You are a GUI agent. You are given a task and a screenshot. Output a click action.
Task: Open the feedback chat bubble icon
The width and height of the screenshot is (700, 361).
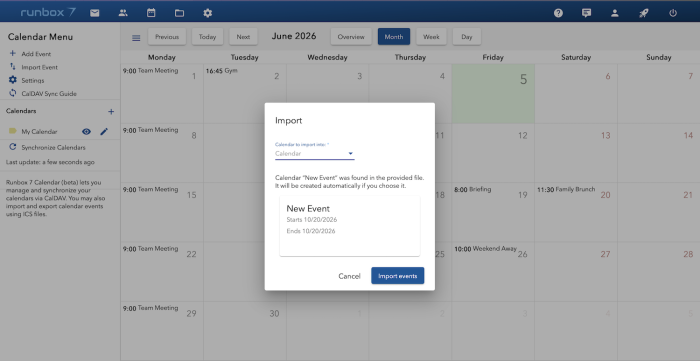587,13
